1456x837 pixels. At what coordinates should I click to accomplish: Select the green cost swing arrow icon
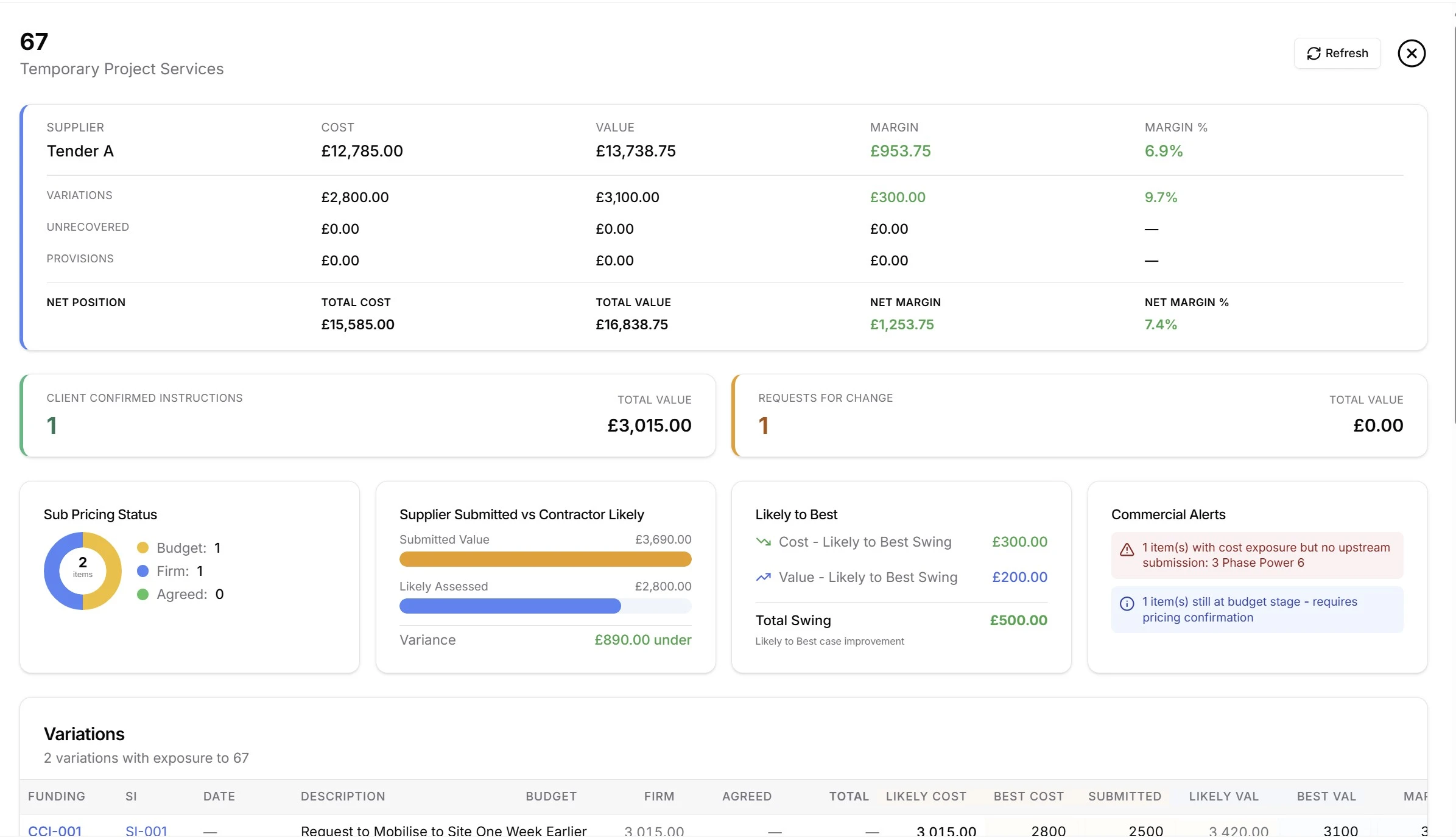tap(763, 541)
